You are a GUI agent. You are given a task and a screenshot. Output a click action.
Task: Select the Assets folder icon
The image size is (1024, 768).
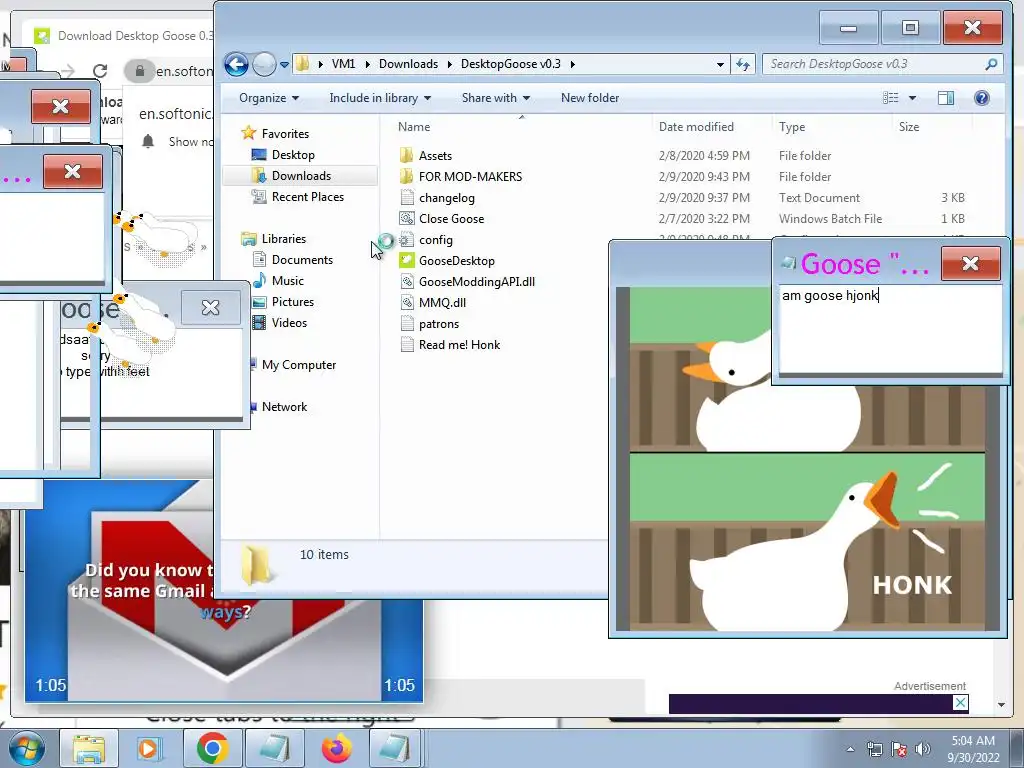pyautogui.click(x=406, y=155)
